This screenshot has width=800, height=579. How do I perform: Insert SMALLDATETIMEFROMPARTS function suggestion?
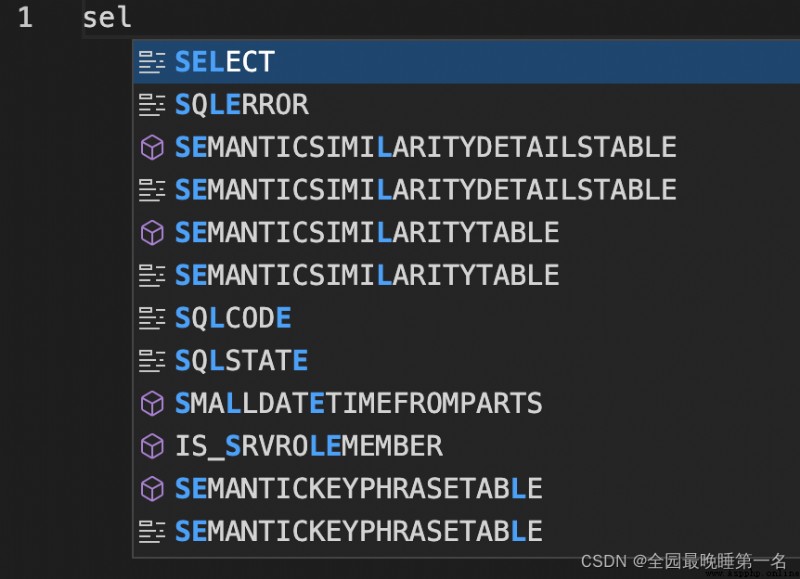[x=466, y=403]
